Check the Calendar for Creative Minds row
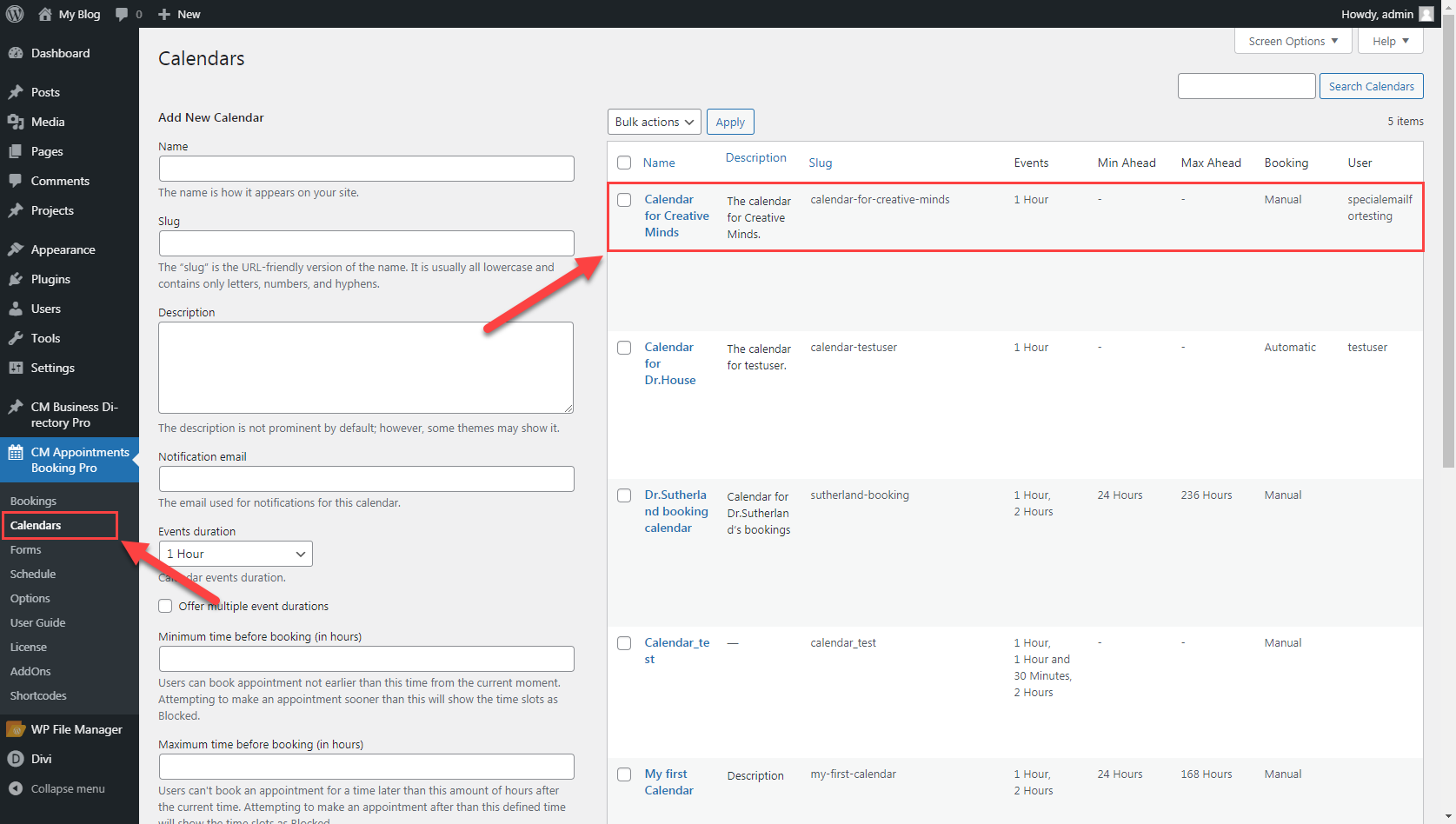 [x=624, y=200]
